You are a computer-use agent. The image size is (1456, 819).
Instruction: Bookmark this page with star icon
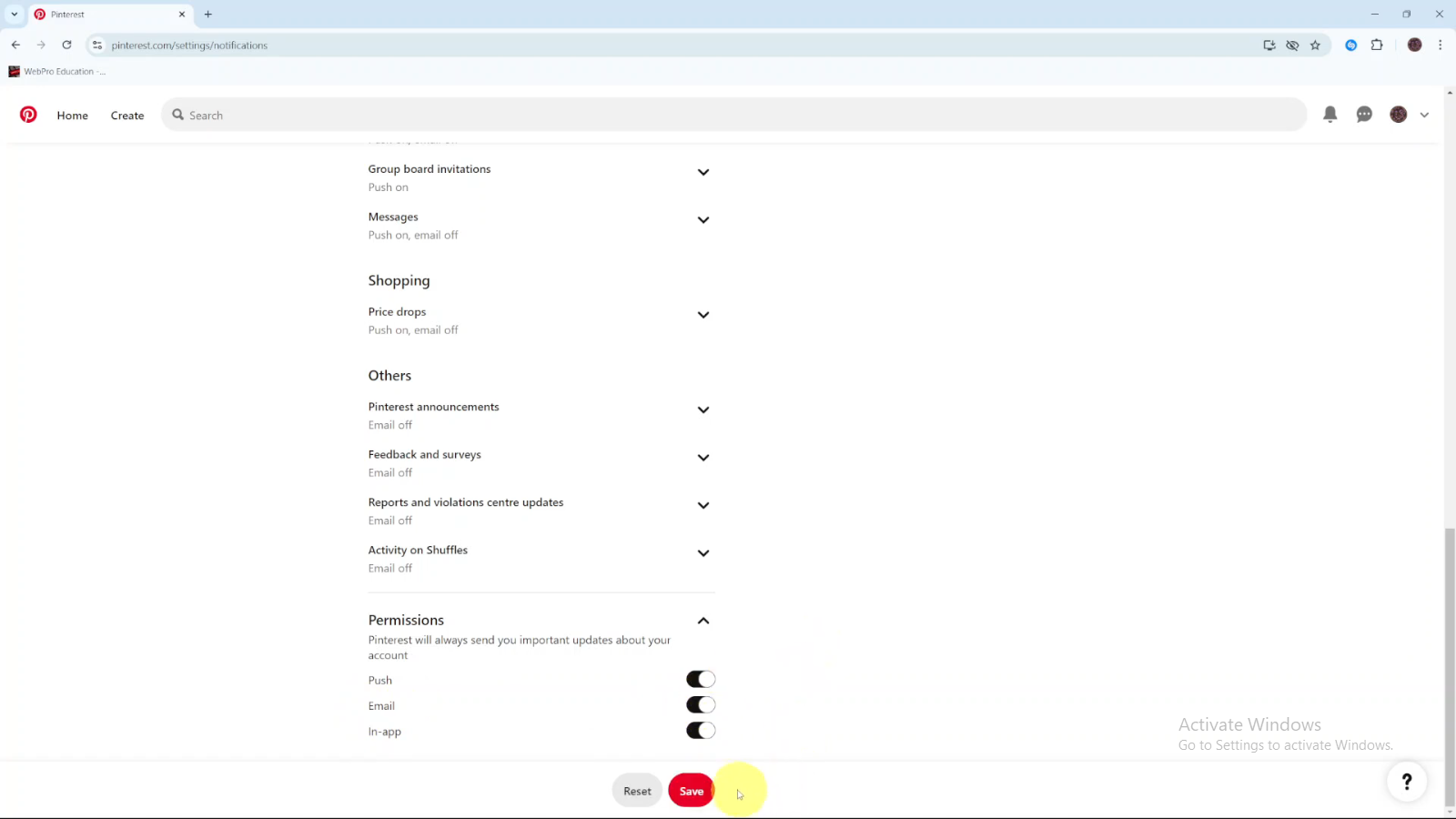pos(1315,45)
